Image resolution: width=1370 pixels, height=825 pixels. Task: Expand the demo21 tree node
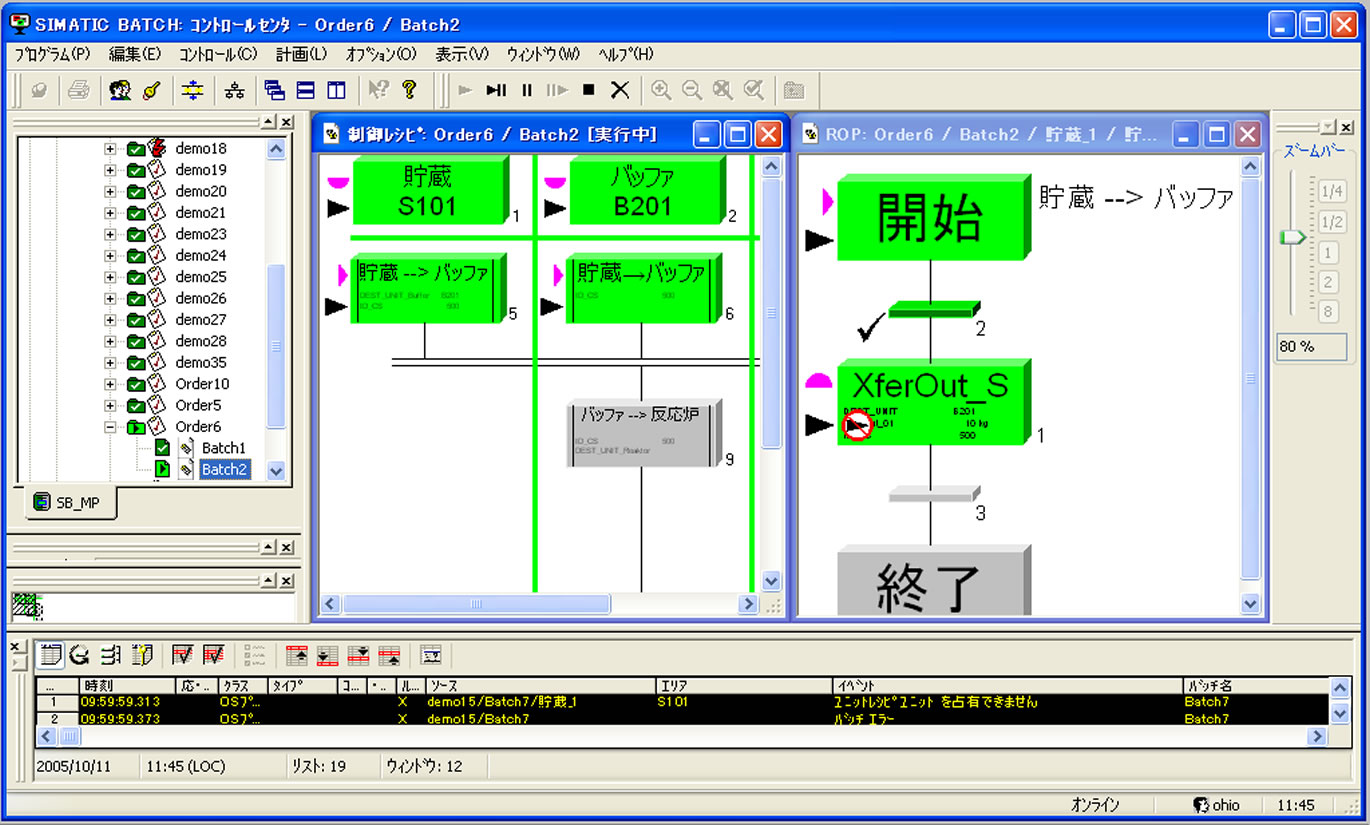(110, 213)
